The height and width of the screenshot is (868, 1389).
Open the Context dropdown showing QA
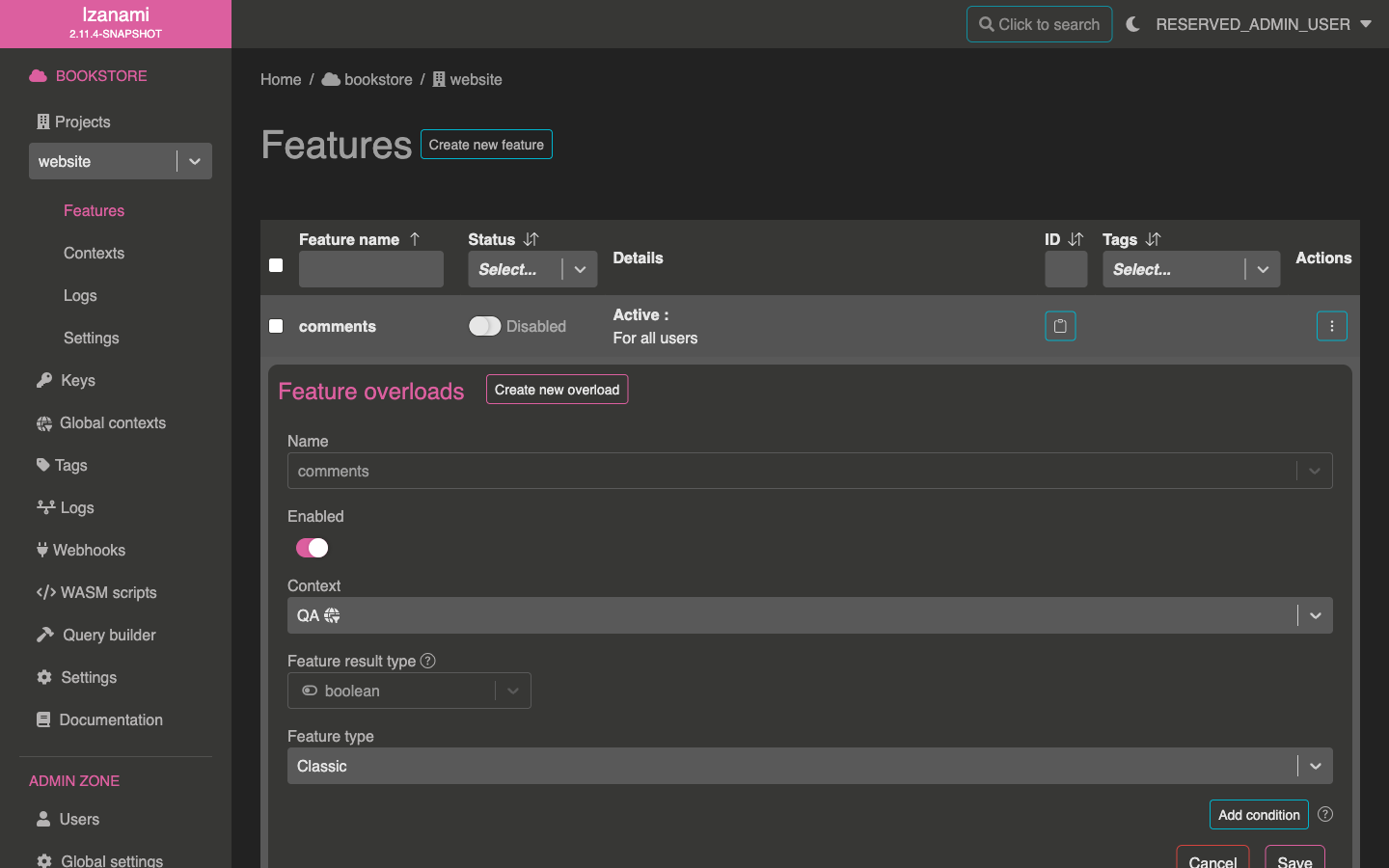click(809, 615)
